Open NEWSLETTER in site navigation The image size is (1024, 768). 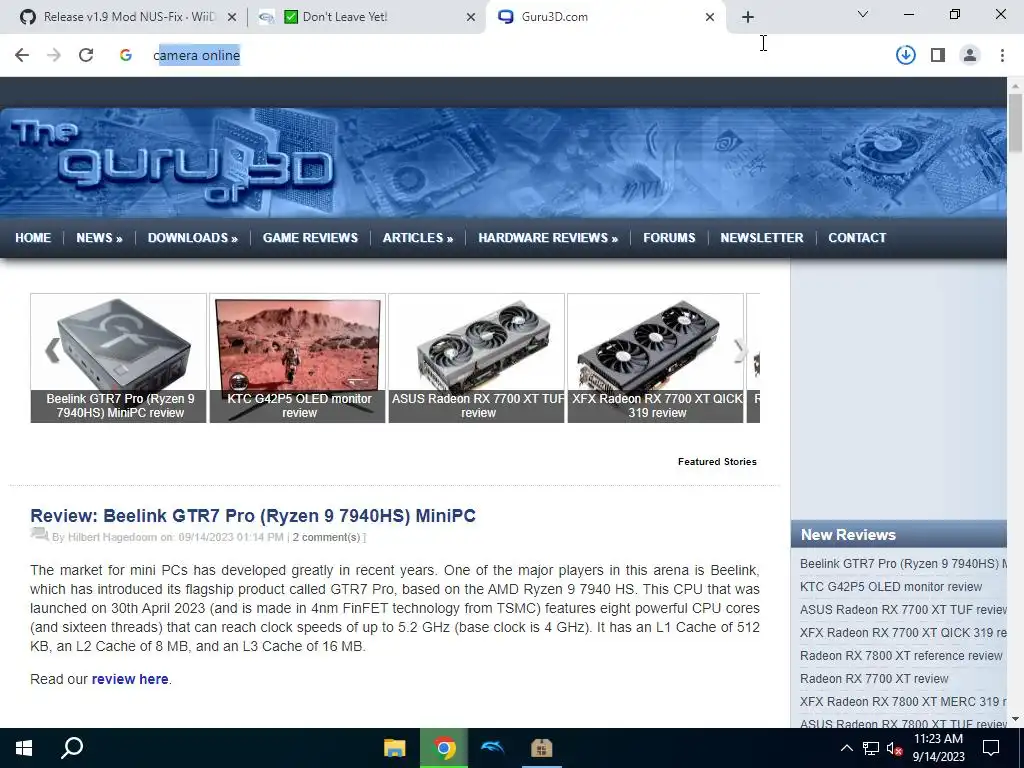tap(761, 238)
